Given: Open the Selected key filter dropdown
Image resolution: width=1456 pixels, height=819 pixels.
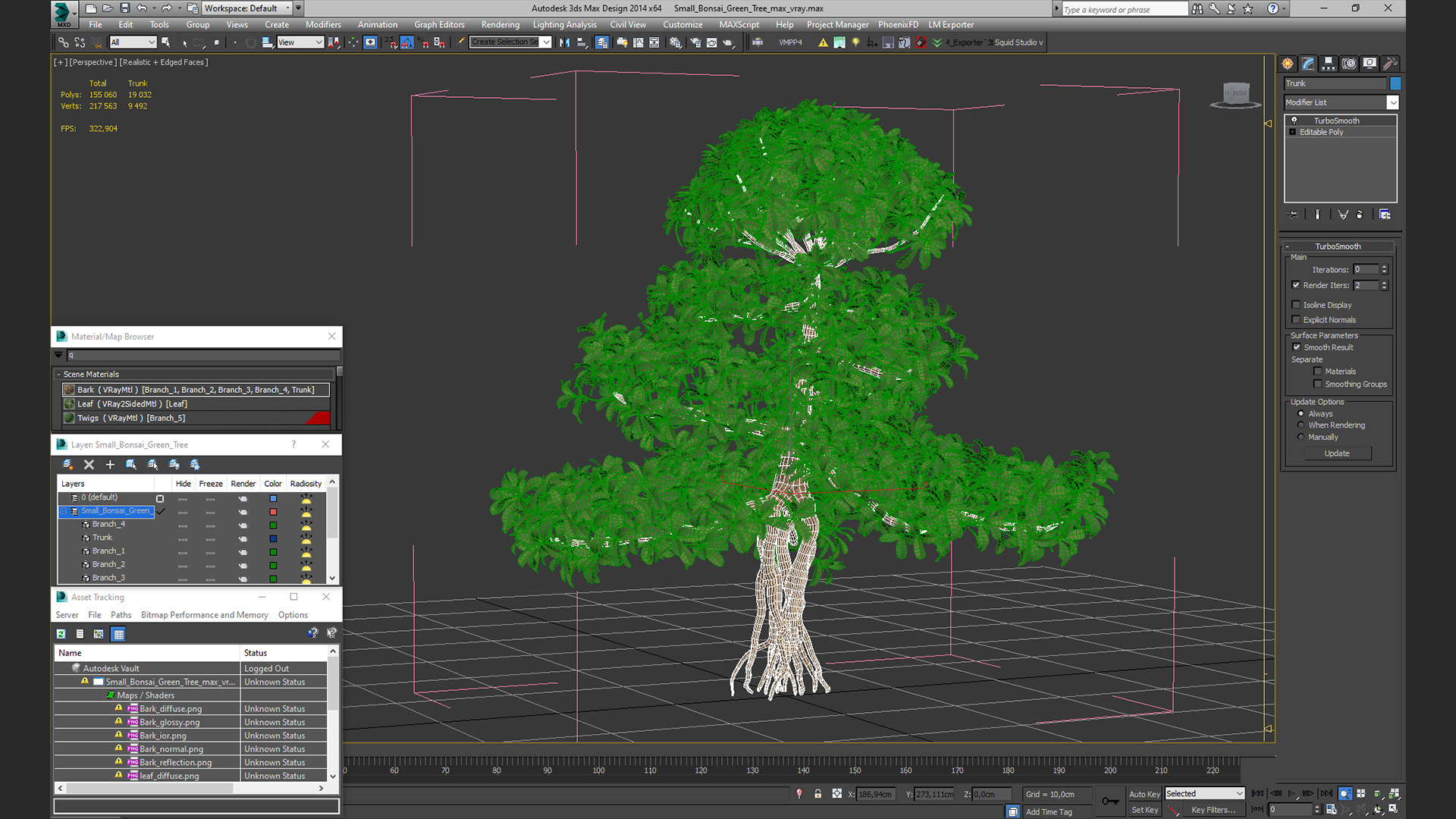Looking at the screenshot, I should pos(1205,794).
